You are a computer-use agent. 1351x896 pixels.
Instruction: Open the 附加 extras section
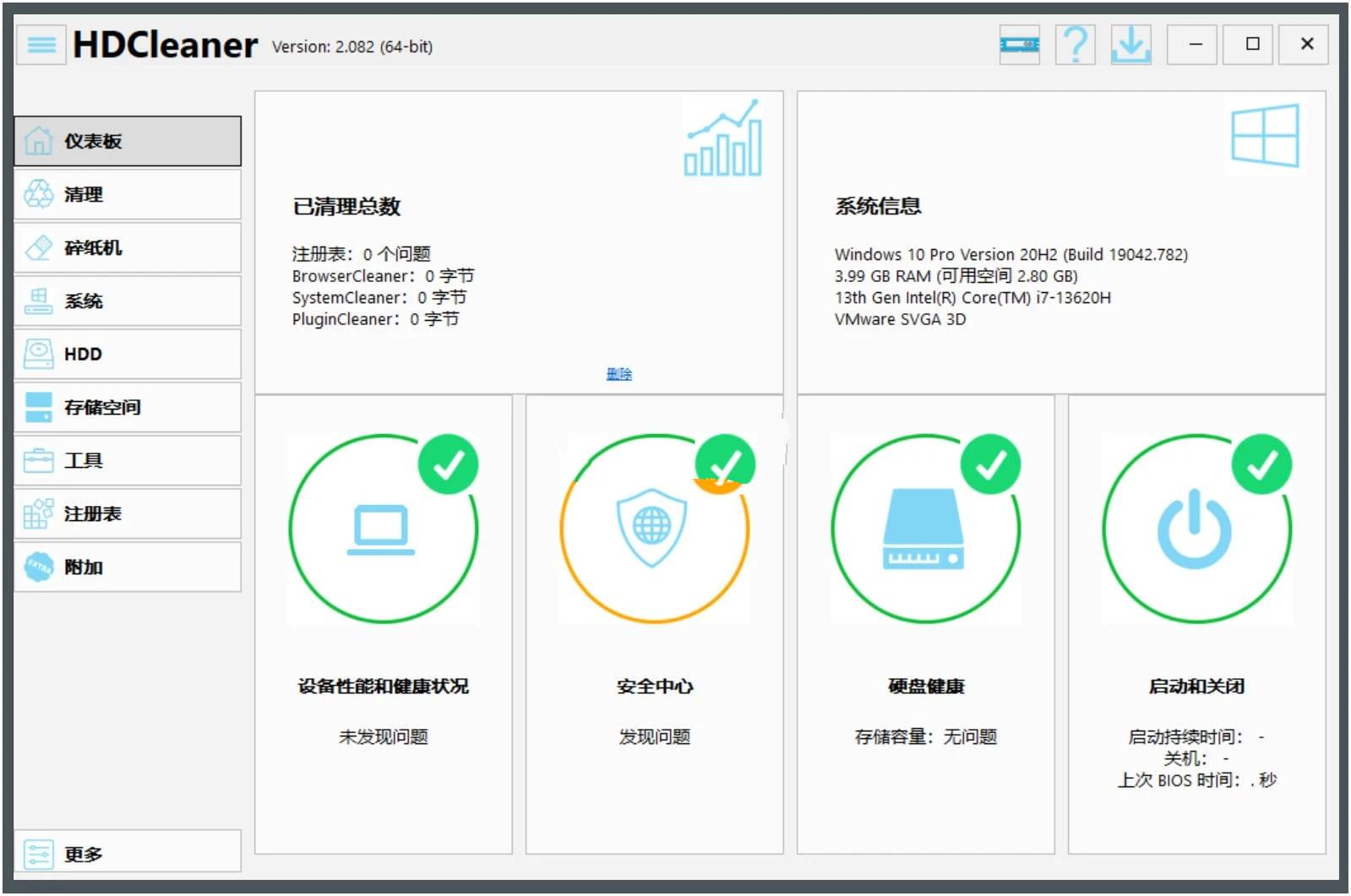click(x=128, y=567)
